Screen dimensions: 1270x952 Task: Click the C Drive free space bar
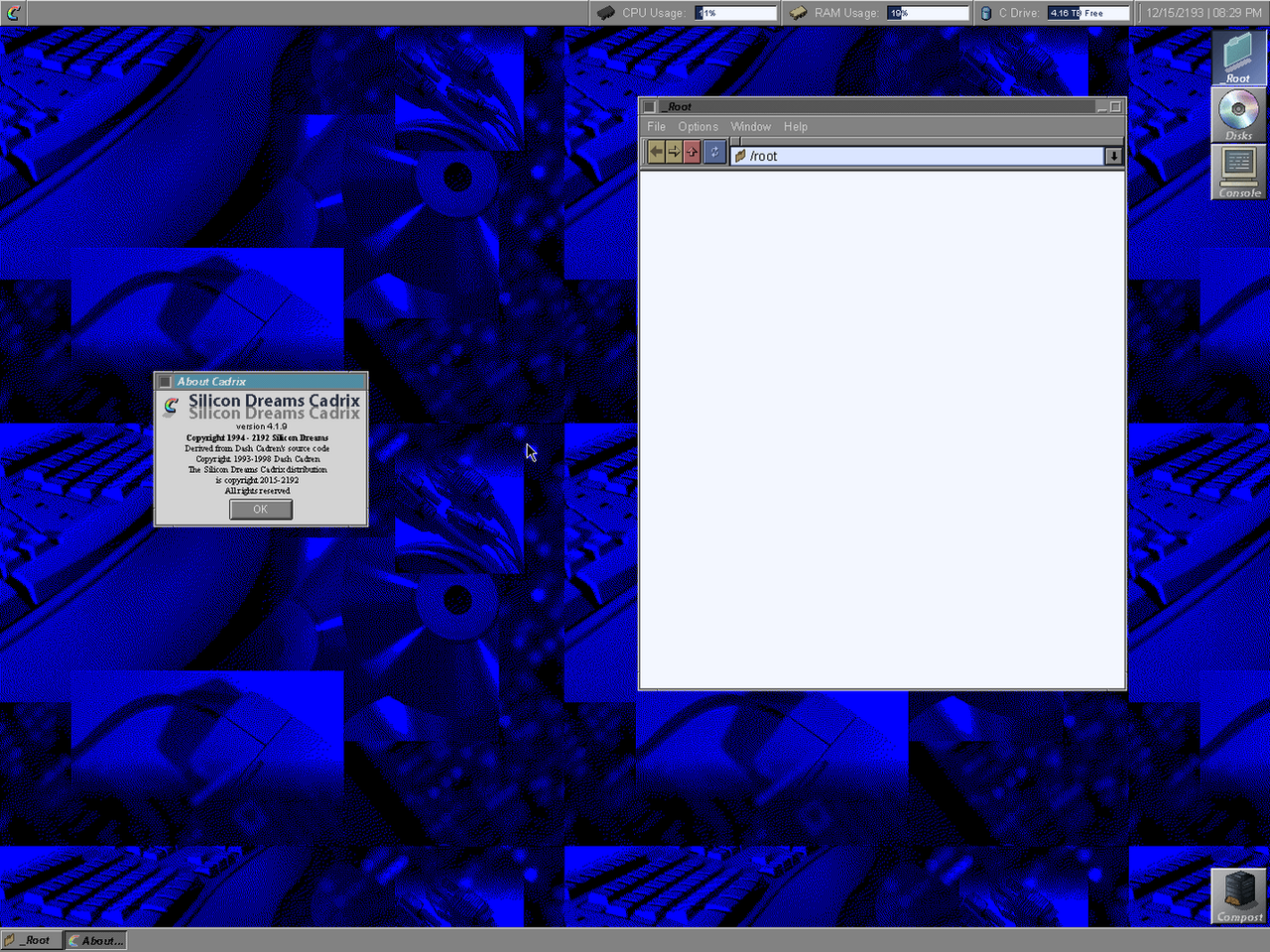point(1088,13)
